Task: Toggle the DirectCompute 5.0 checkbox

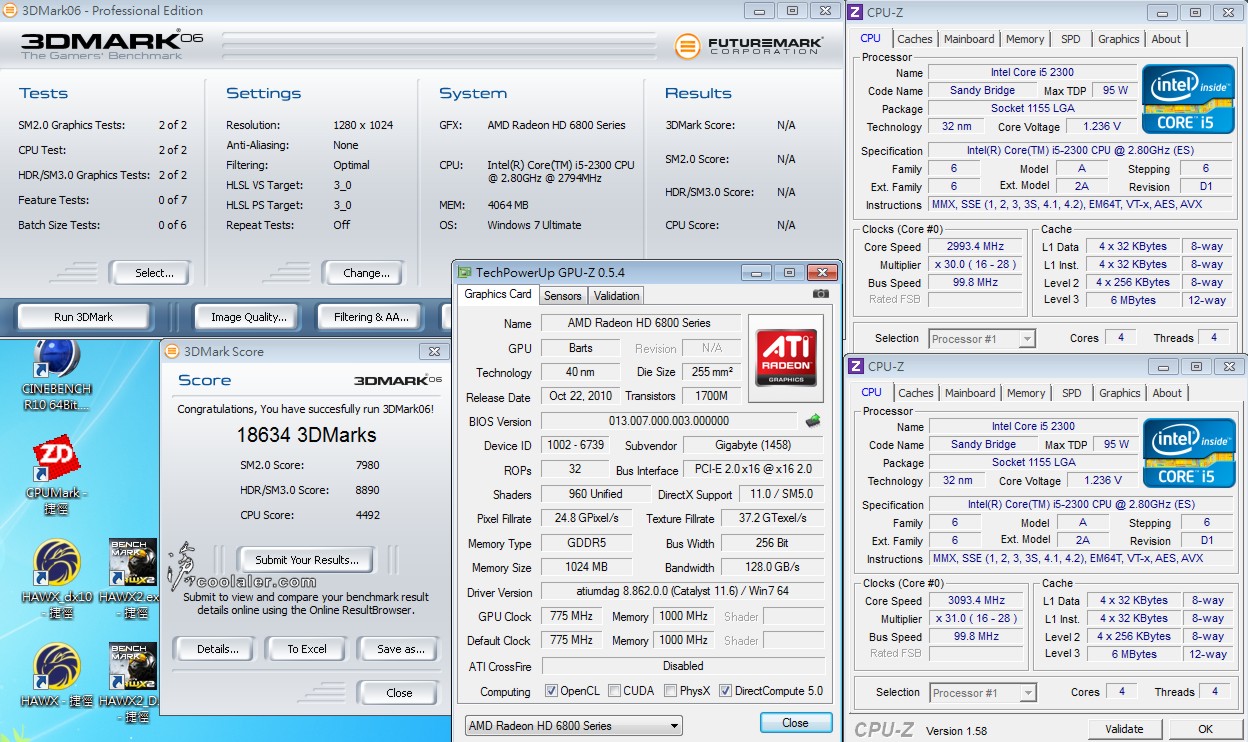Action: (725, 691)
